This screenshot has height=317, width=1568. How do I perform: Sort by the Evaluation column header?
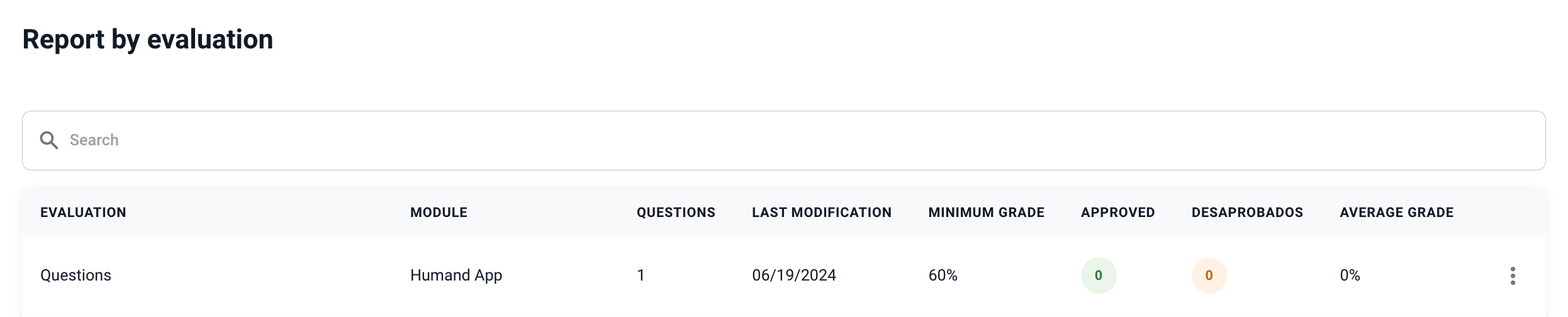[83, 213]
